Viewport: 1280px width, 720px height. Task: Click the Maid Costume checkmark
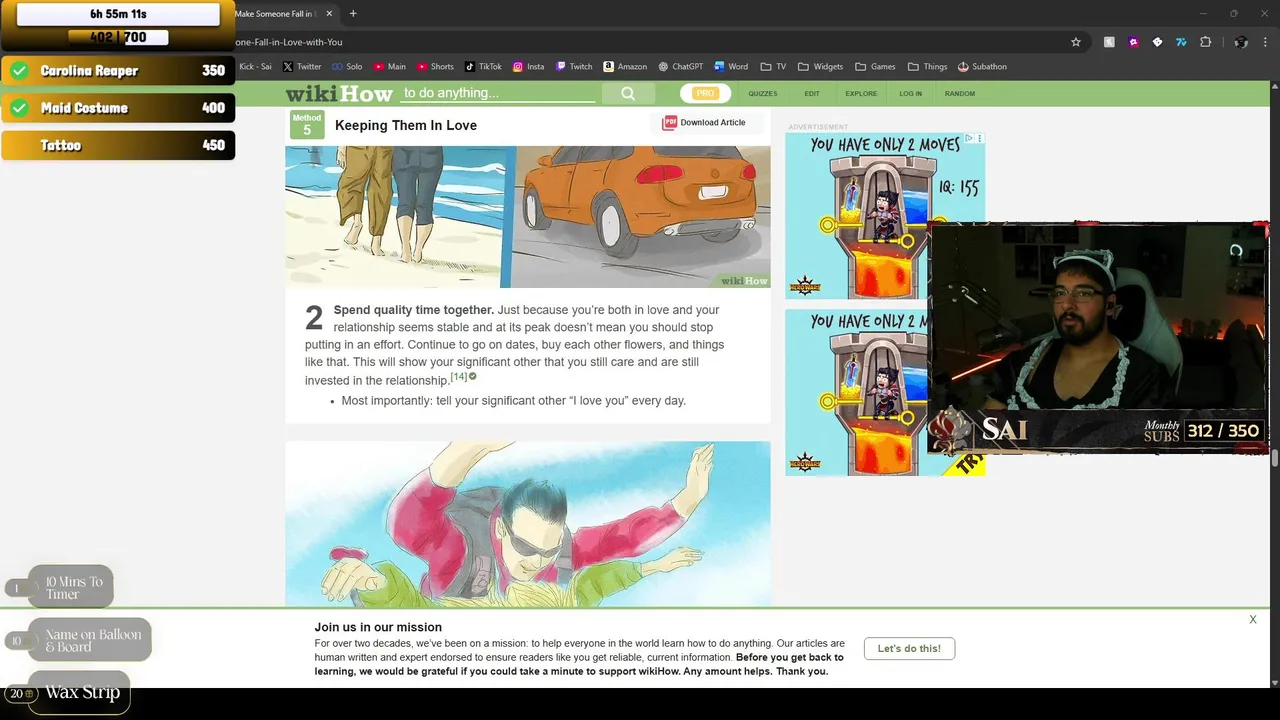19,108
